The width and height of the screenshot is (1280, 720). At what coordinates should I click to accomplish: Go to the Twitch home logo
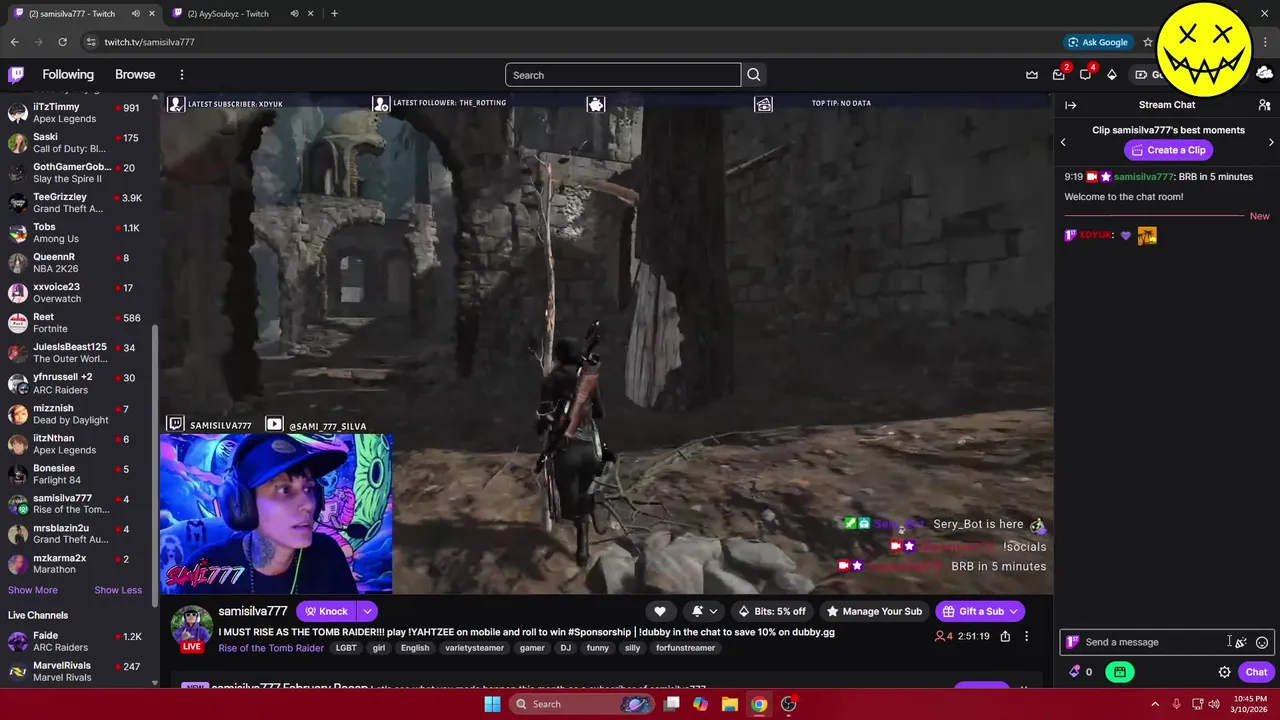(x=16, y=74)
